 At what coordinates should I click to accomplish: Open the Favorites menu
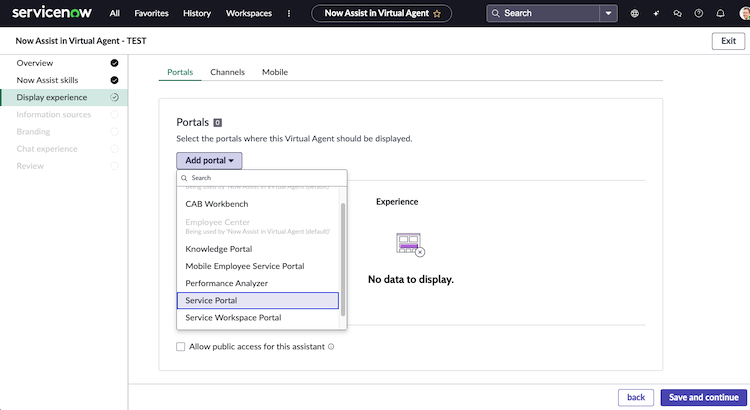pyautogui.click(x=151, y=13)
